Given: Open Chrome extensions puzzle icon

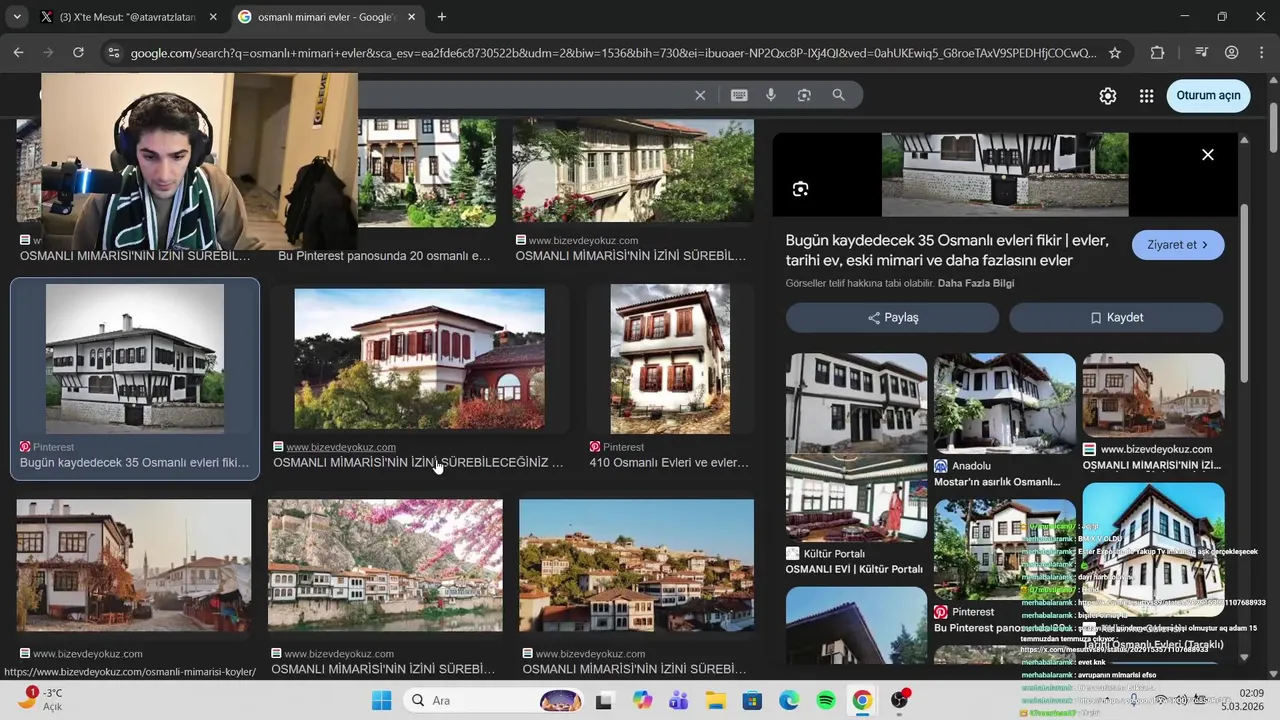Looking at the screenshot, I should [1158, 53].
